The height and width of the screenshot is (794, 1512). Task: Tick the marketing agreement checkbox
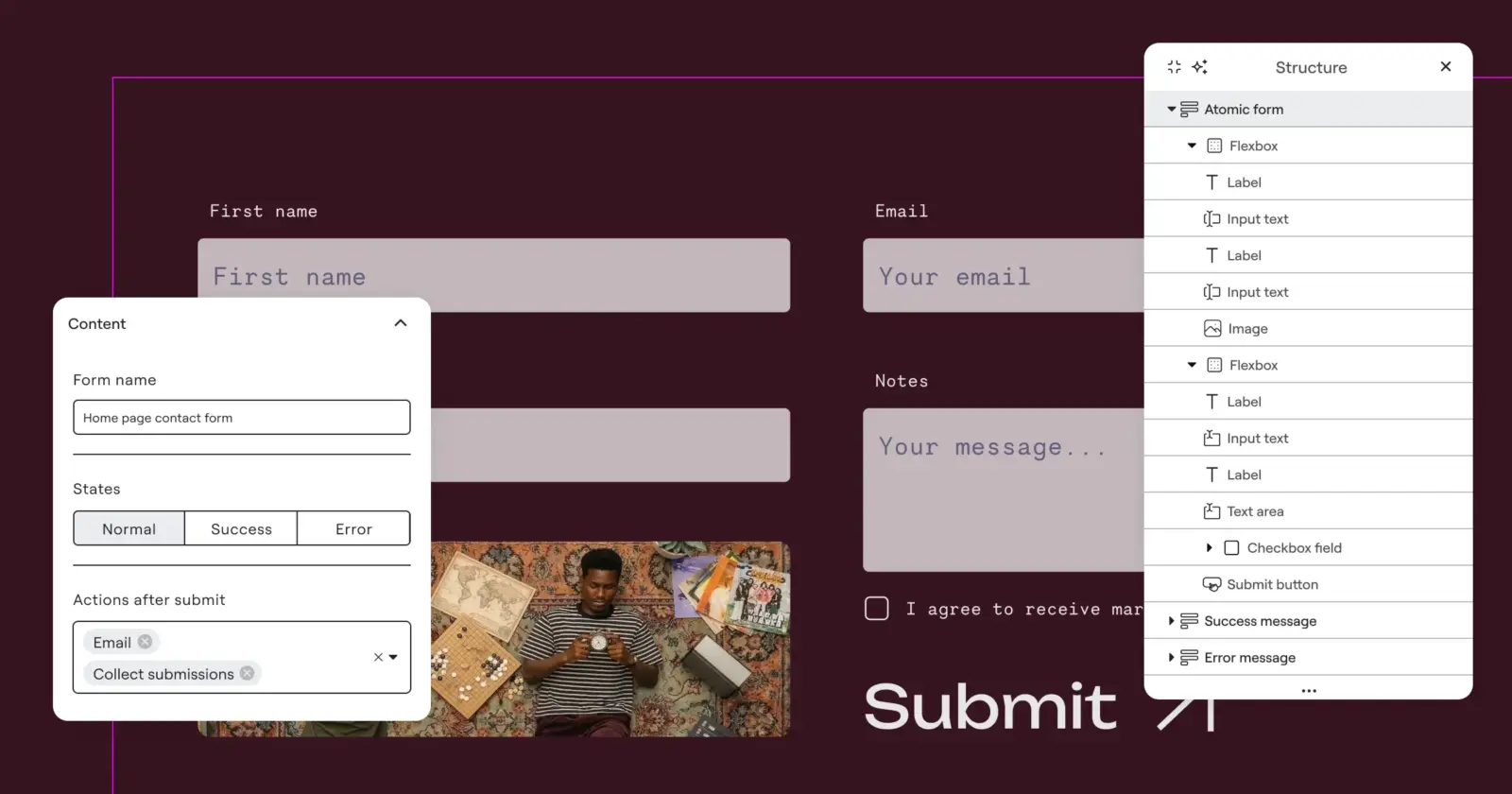[877, 609]
